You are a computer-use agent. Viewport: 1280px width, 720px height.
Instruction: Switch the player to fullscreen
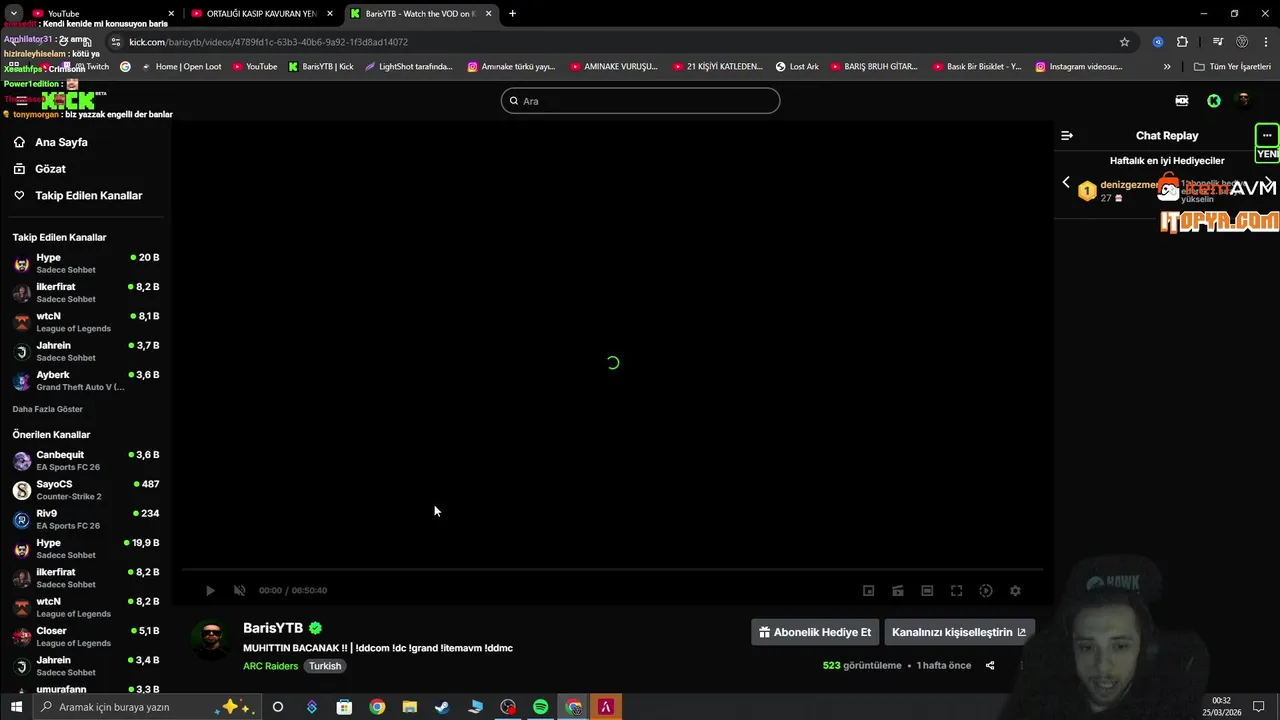click(956, 591)
